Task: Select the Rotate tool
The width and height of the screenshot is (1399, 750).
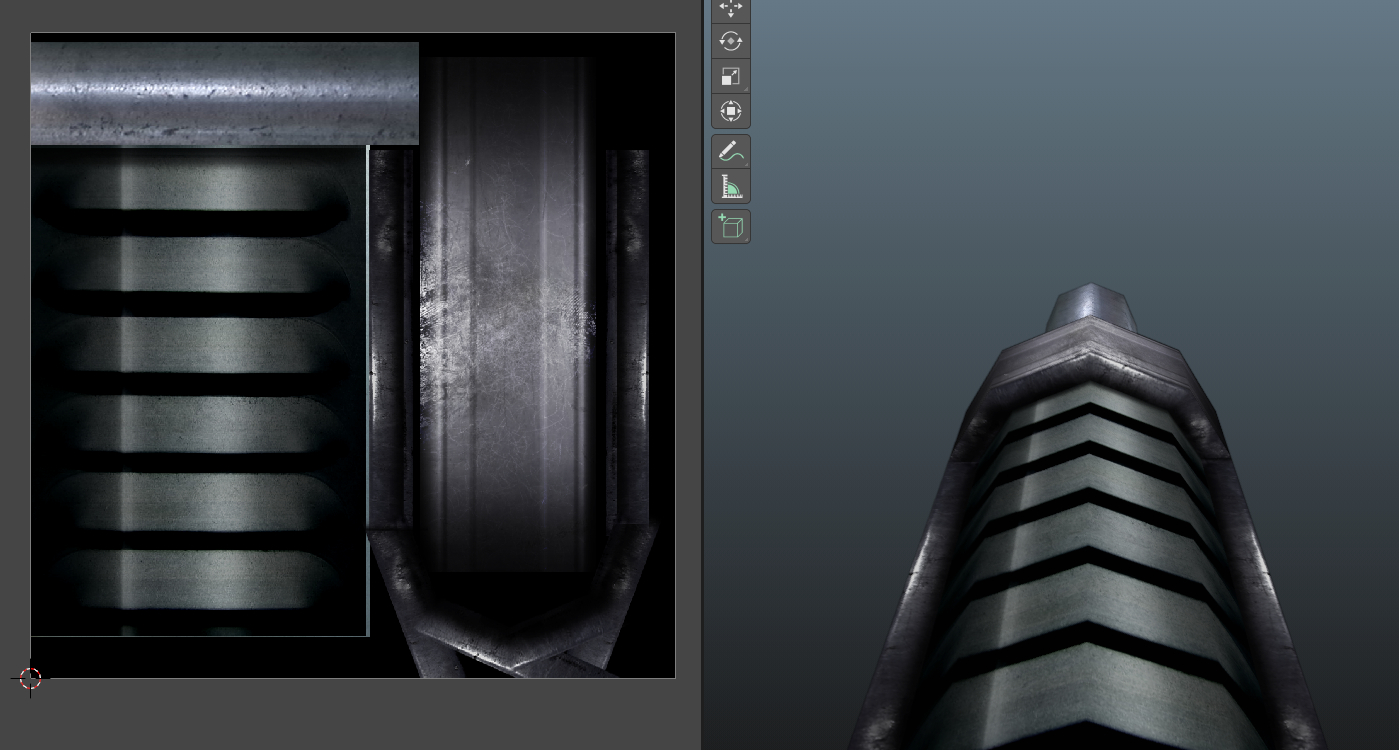Action: (731, 41)
